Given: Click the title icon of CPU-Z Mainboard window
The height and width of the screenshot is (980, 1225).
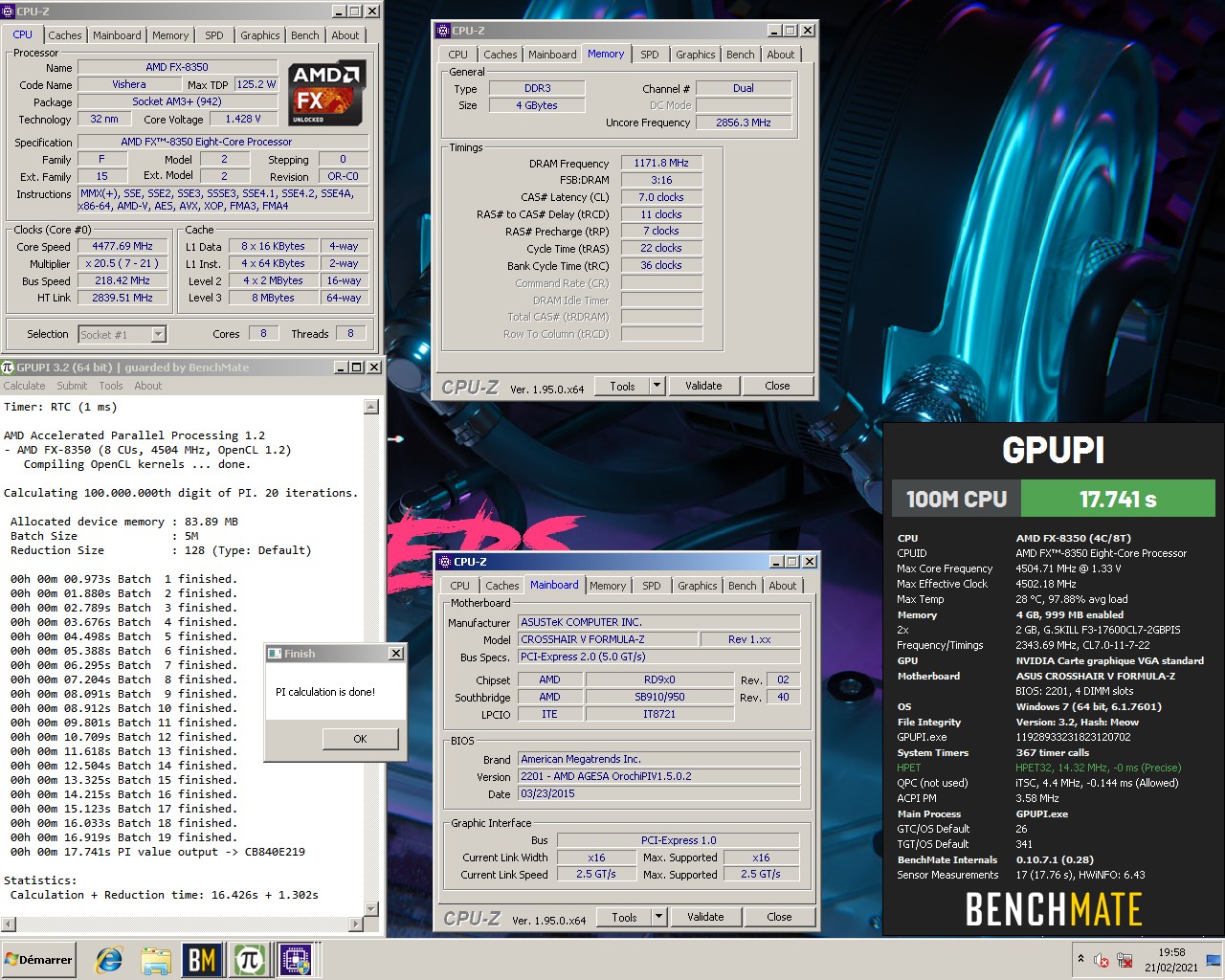Looking at the screenshot, I should tap(445, 562).
